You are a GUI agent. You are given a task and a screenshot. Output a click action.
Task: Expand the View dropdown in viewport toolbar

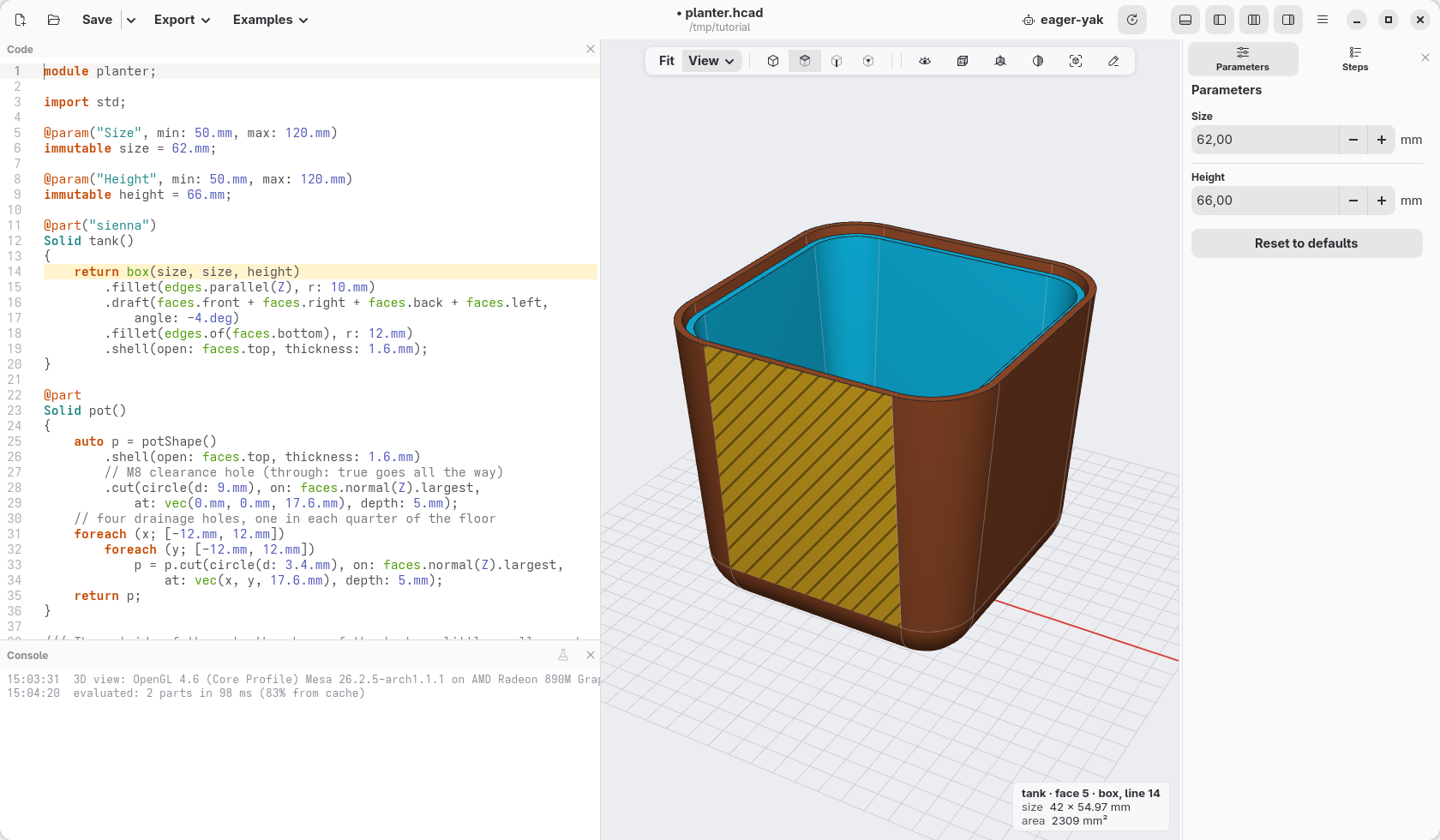click(x=711, y=61)
